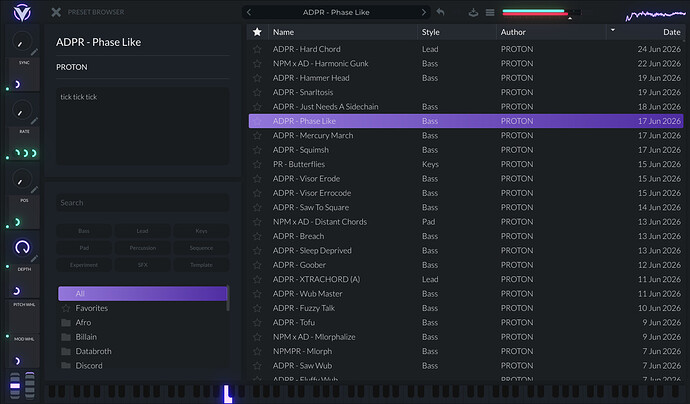Viewport: 690px width, 404px height.
Task: Open the hamburger menu icon
Action: pyautogui.click(x=490, y=12)
